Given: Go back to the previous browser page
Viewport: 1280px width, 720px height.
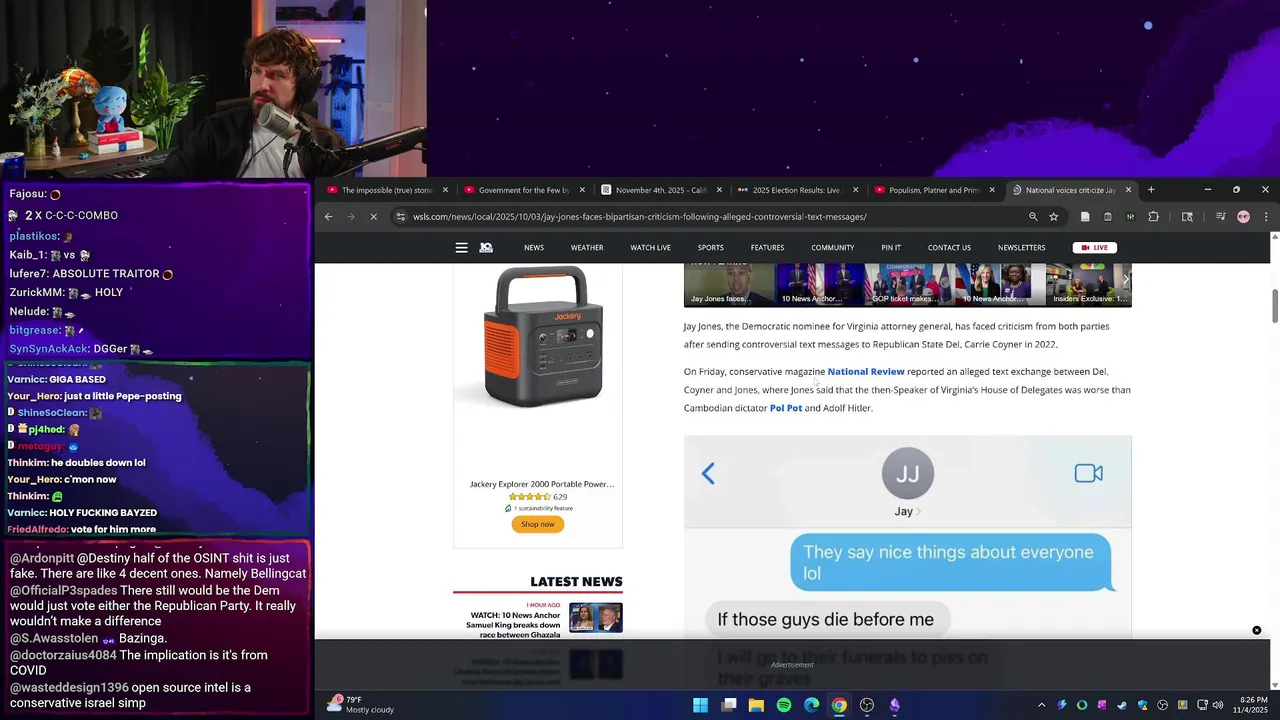Looking at the screenshot, I should (328, 216).
